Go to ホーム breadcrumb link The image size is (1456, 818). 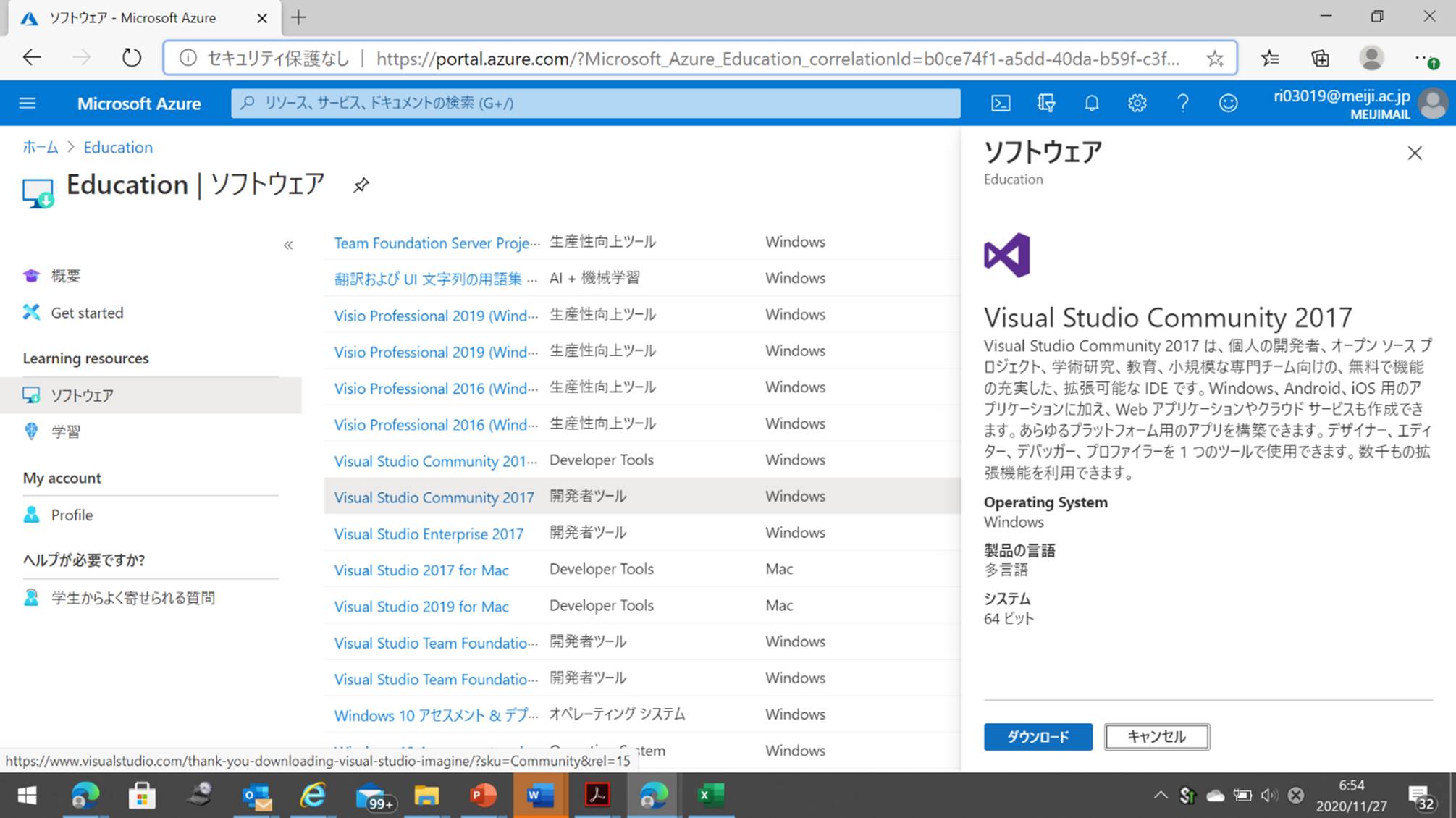(40, 148)
